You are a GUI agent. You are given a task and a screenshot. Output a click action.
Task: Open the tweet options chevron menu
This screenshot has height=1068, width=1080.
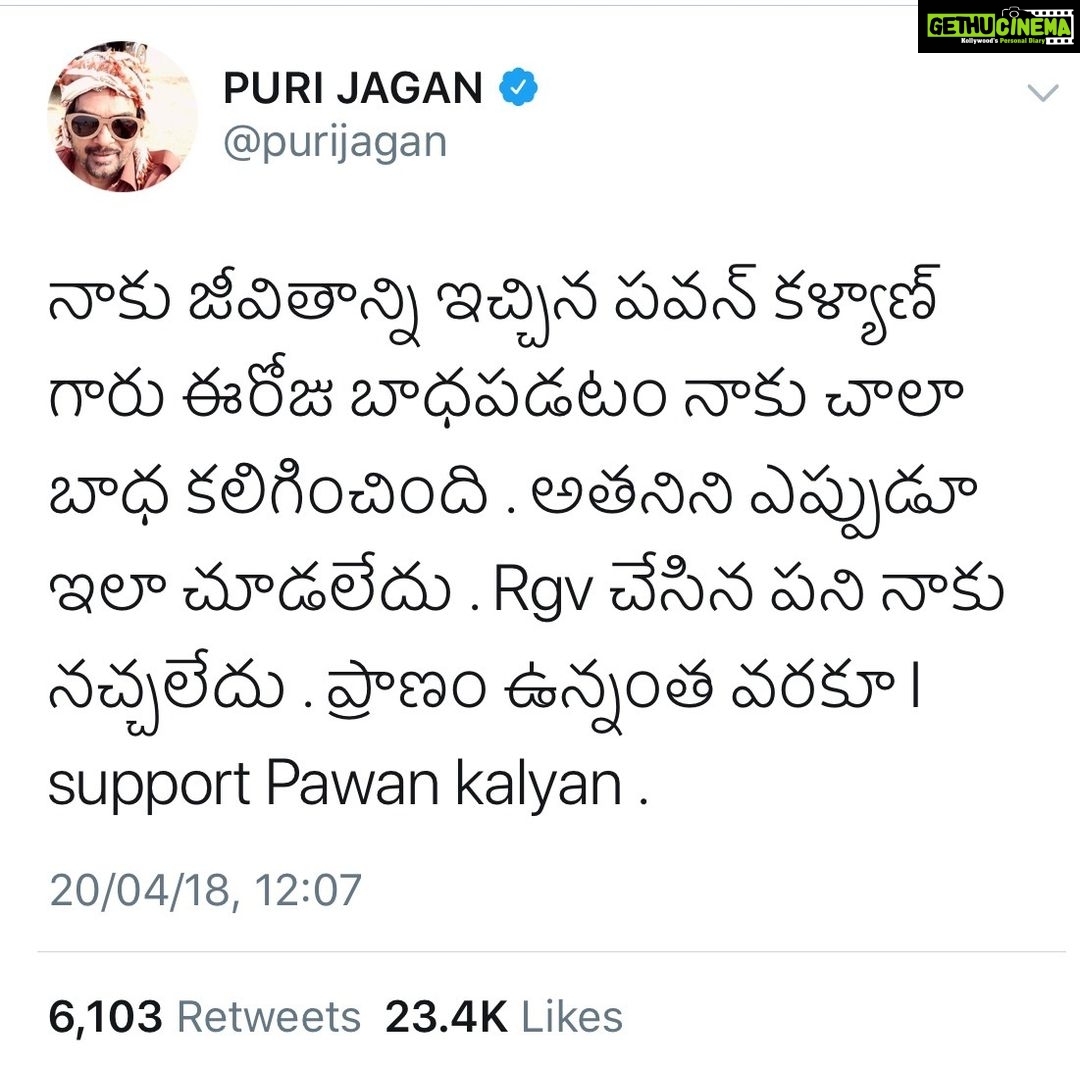click(x=1042, y=92)
